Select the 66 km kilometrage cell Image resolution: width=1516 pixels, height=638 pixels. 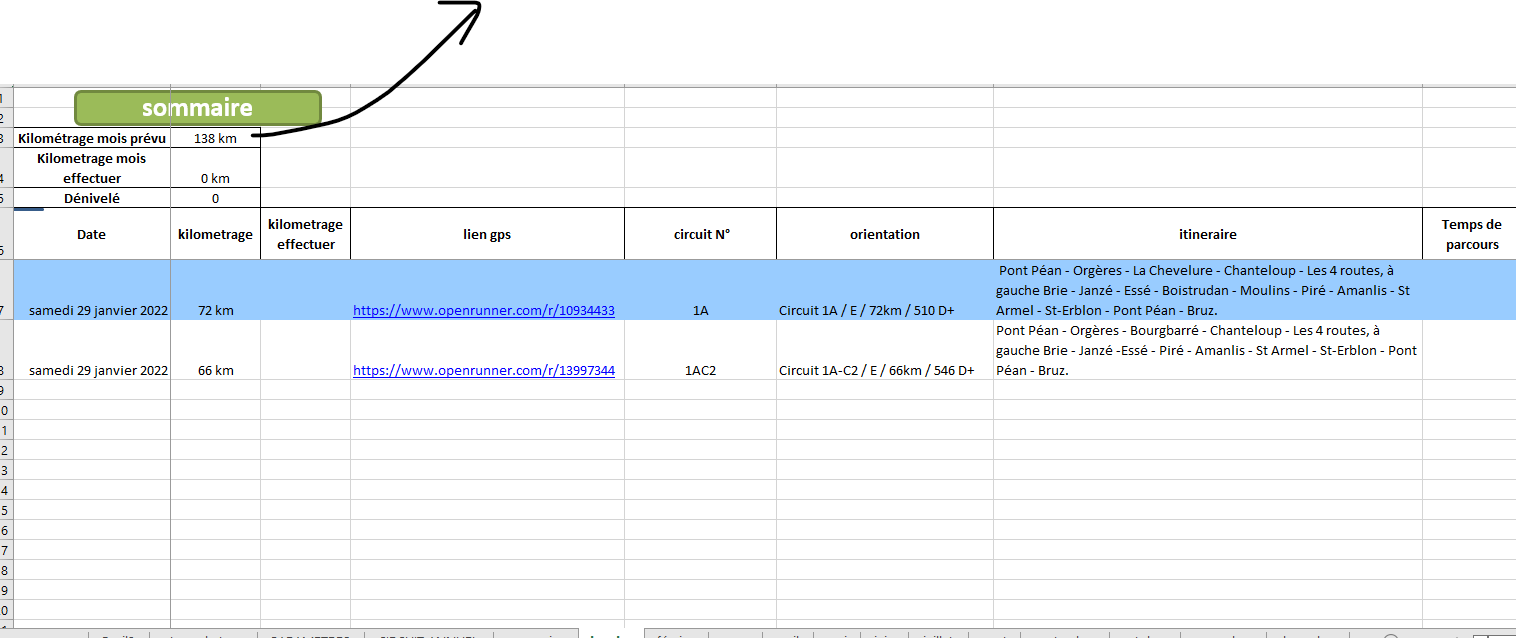(215, 371)
